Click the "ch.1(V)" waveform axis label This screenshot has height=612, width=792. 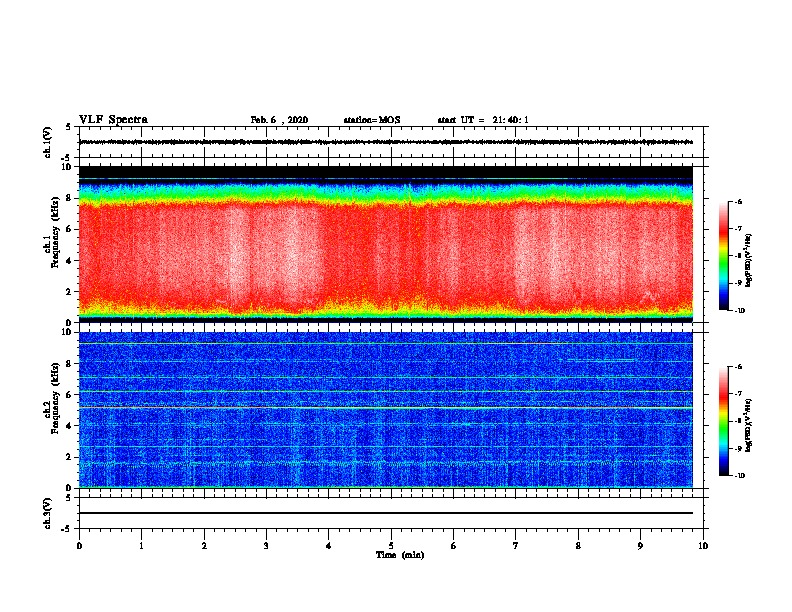47,142
